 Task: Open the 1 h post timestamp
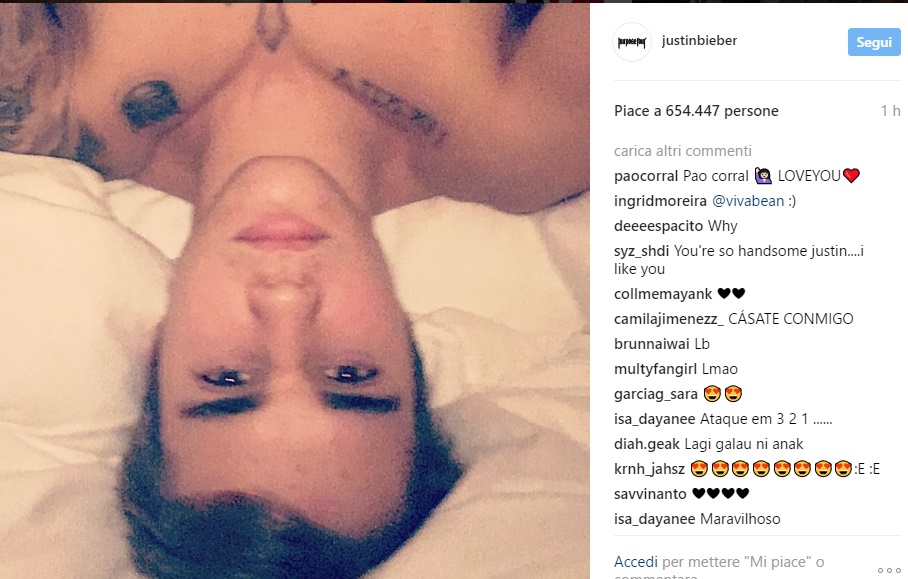point(891,111)
